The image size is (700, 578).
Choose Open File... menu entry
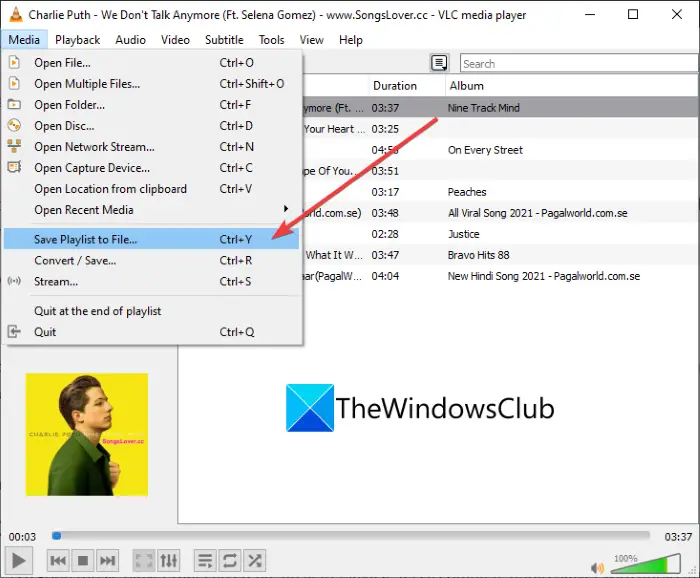(151, 62)
